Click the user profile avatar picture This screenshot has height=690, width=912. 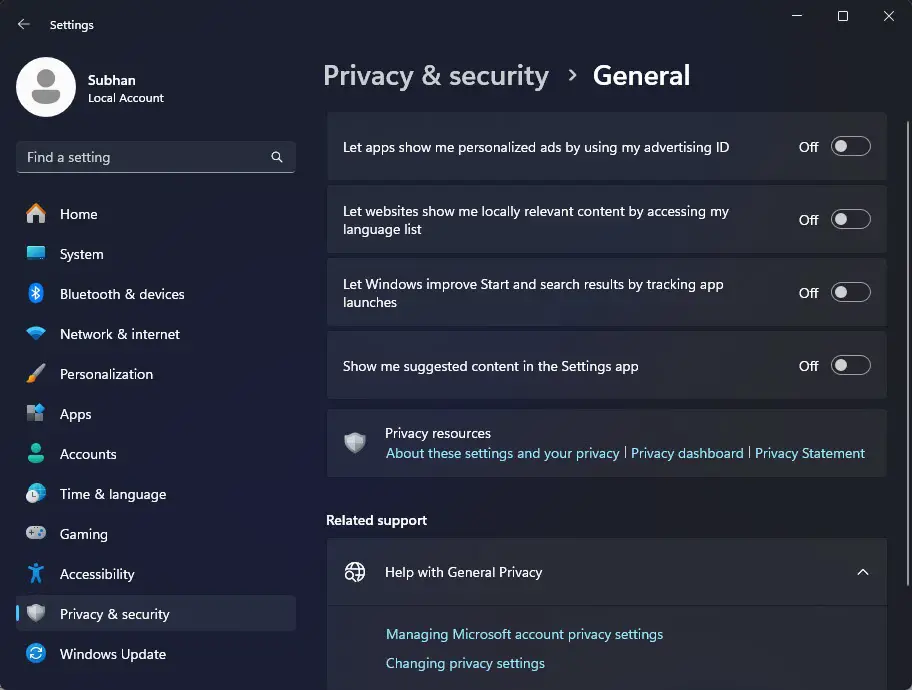(x=46, y=87)
